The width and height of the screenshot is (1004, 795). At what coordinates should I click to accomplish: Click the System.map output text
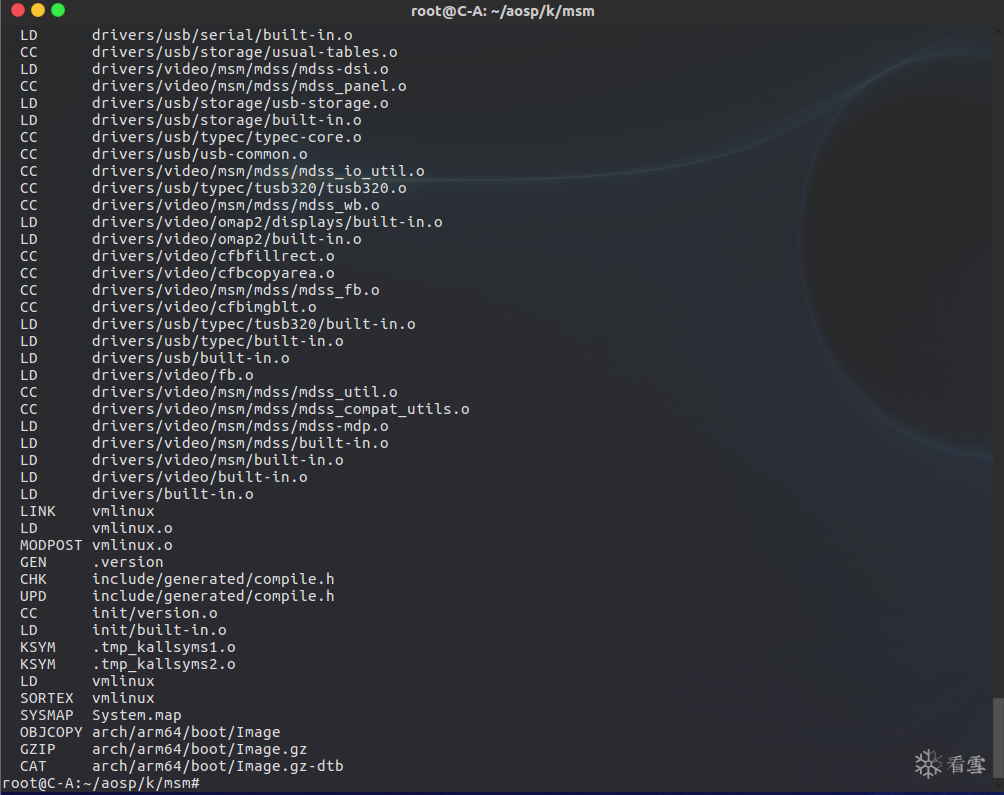(136, 715)
